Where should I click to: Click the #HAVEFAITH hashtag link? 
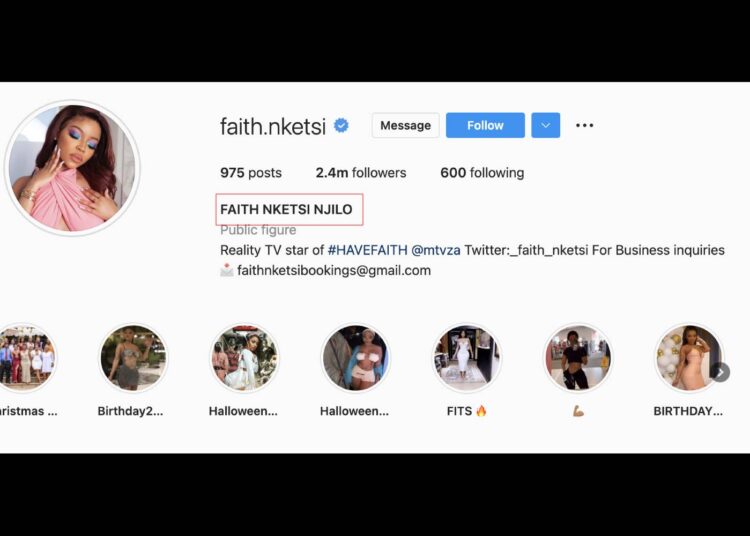click(x=367, y=250)
